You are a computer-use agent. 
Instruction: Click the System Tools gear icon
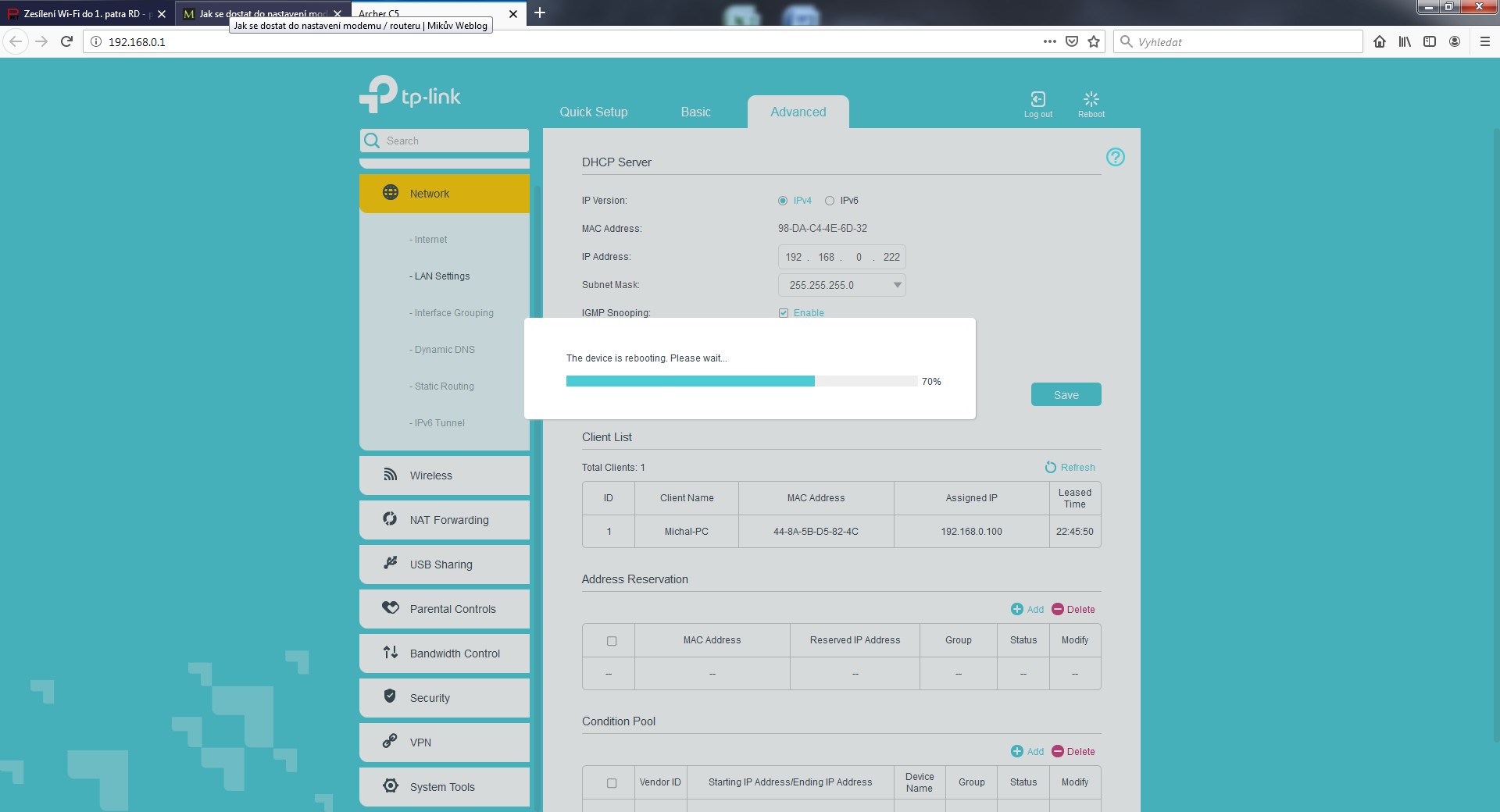(391, 786)
